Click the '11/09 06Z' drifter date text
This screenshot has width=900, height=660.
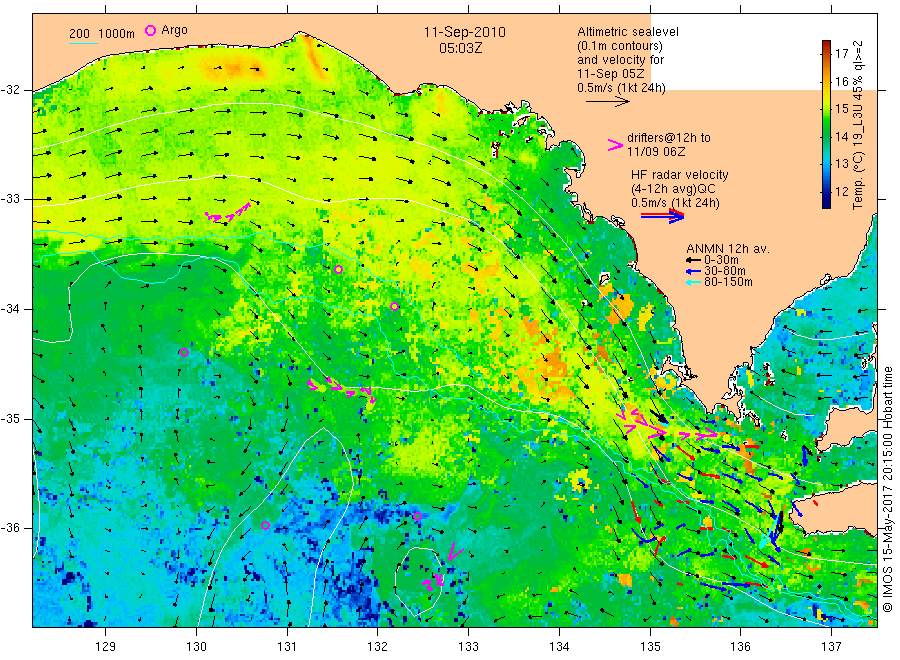coord(655,152)
